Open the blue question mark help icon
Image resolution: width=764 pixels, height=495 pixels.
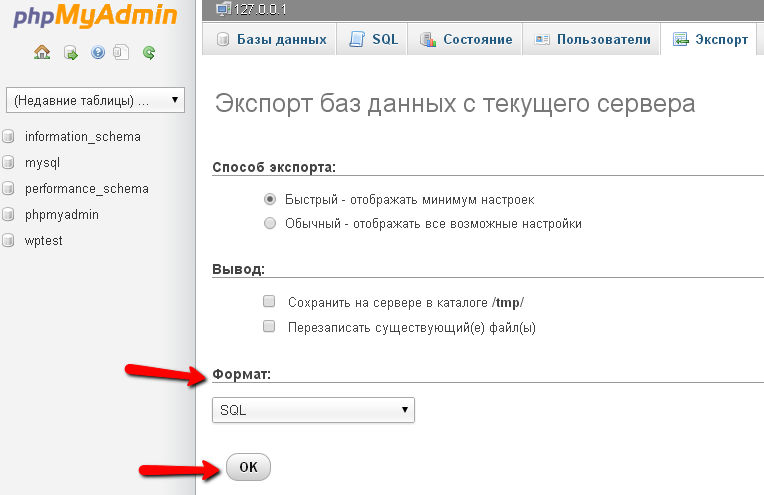97,52
